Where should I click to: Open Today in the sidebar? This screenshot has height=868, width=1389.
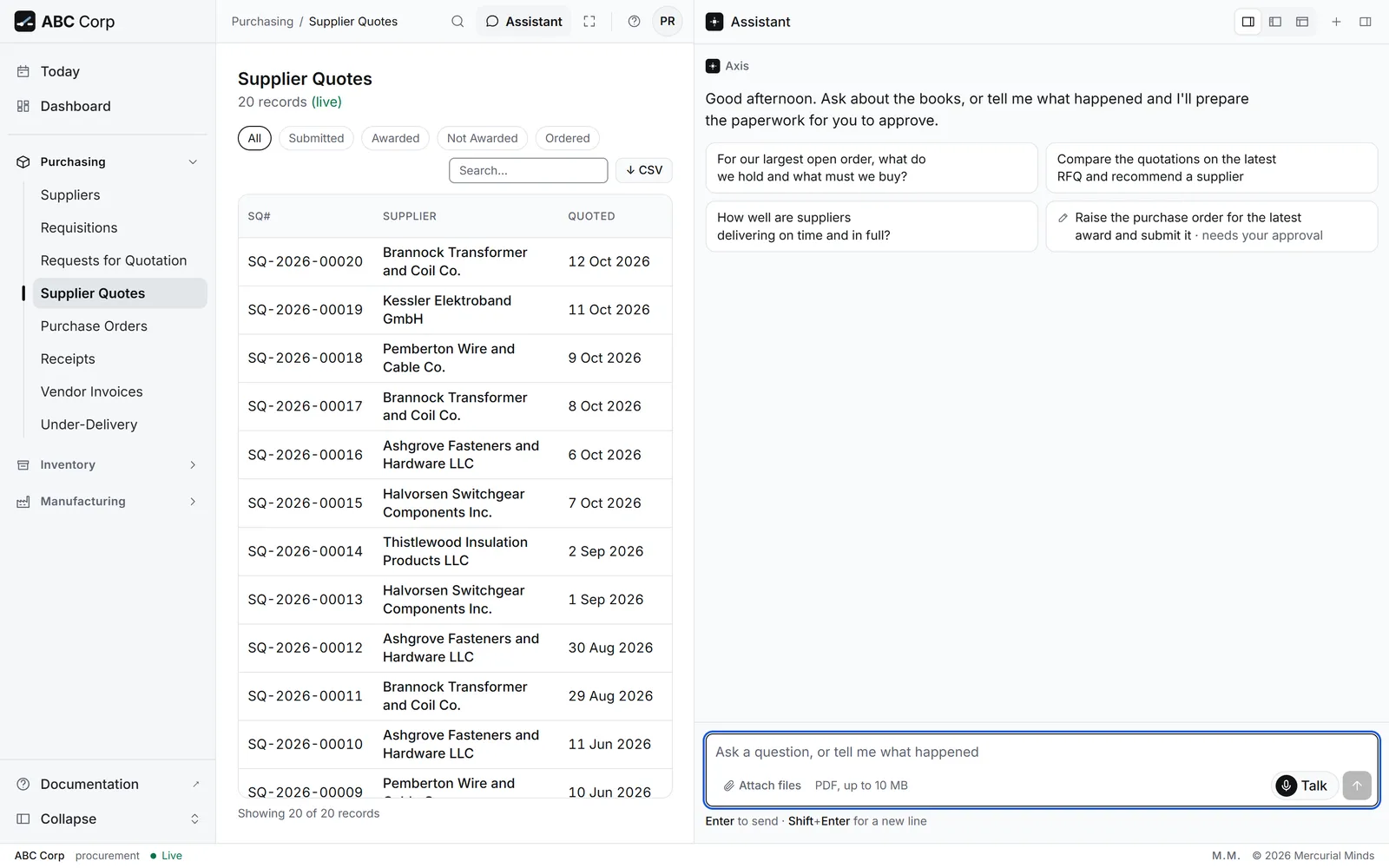pos(108,71)
